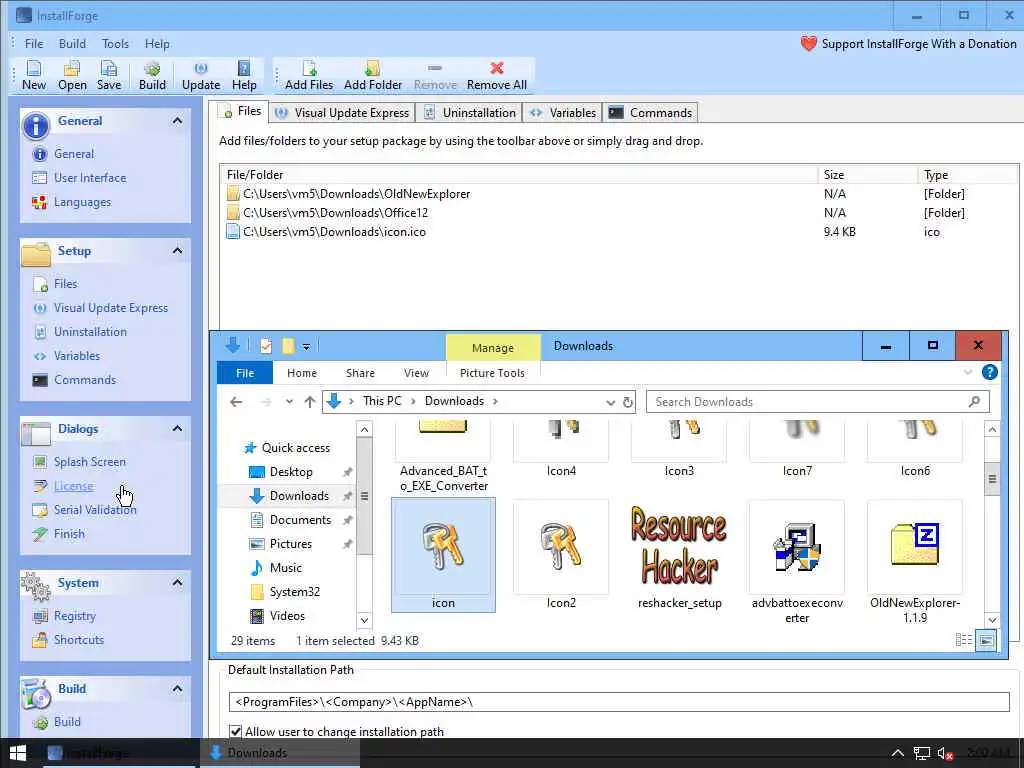1024x768 pixels.
Task: Collapse the Dialogs sidebar section
Action: click(x=177, y=428)
